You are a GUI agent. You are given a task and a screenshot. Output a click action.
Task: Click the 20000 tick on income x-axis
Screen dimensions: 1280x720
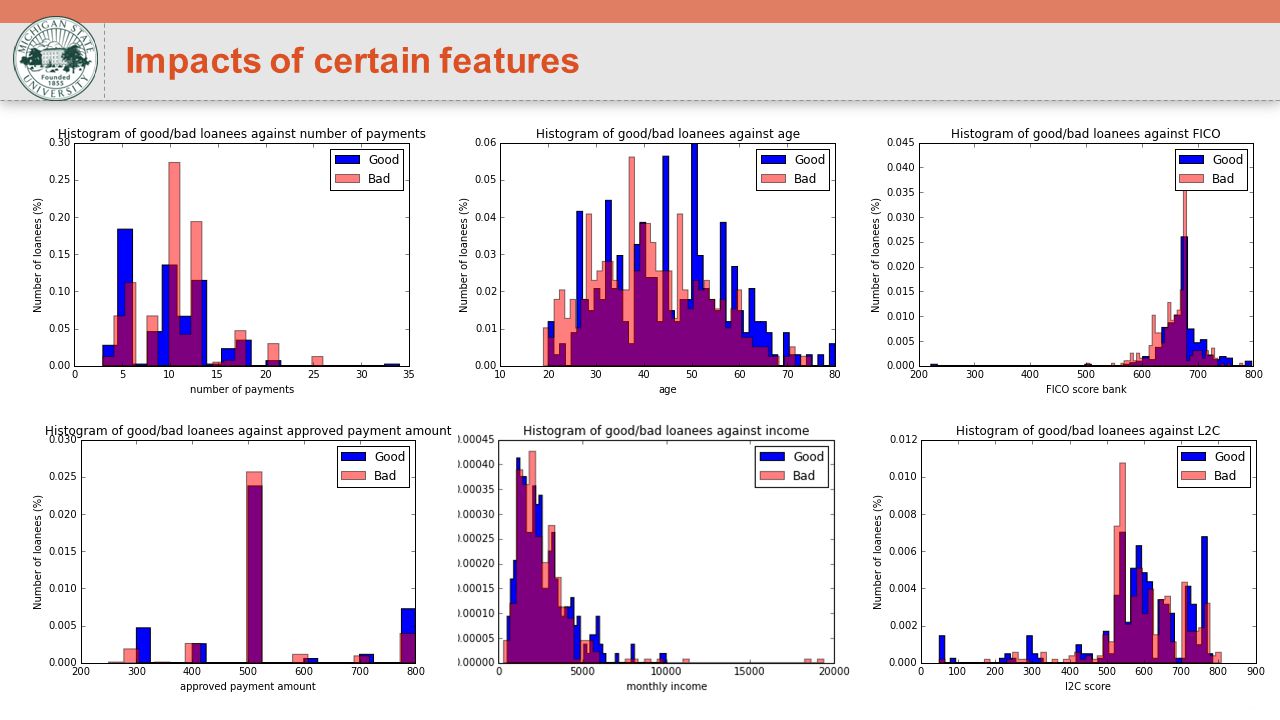click(x=834, y=673)
